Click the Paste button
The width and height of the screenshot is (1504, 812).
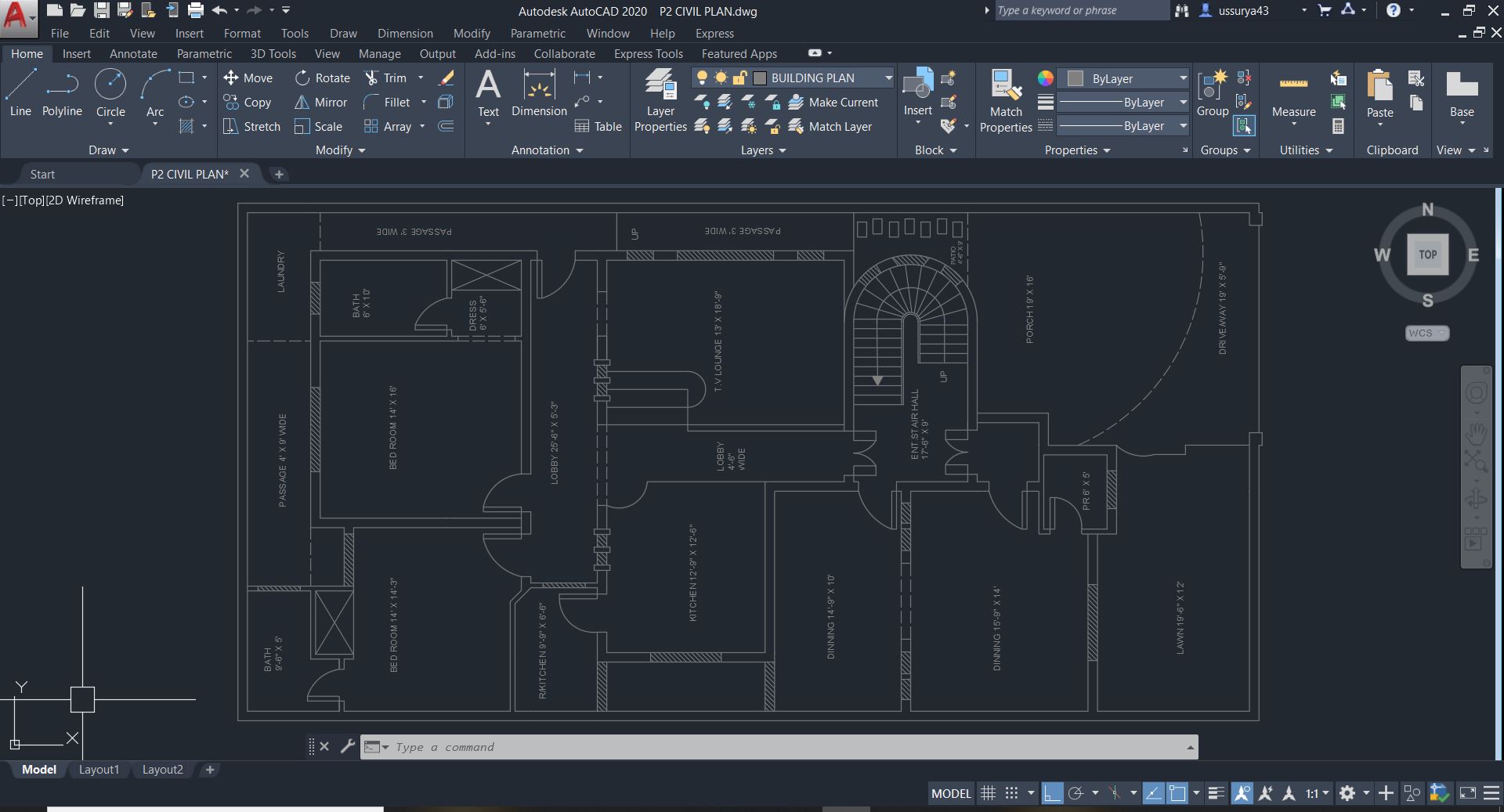pyautogui.click(x=1379, y=92)
